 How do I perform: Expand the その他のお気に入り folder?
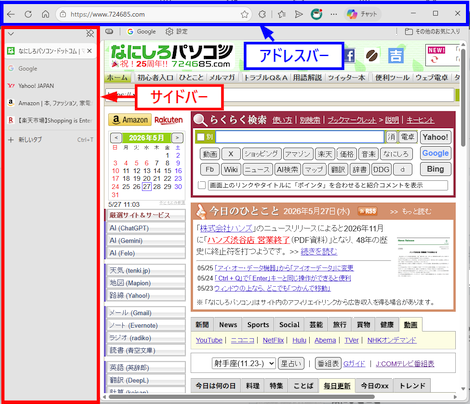click(x=432, y=31)
